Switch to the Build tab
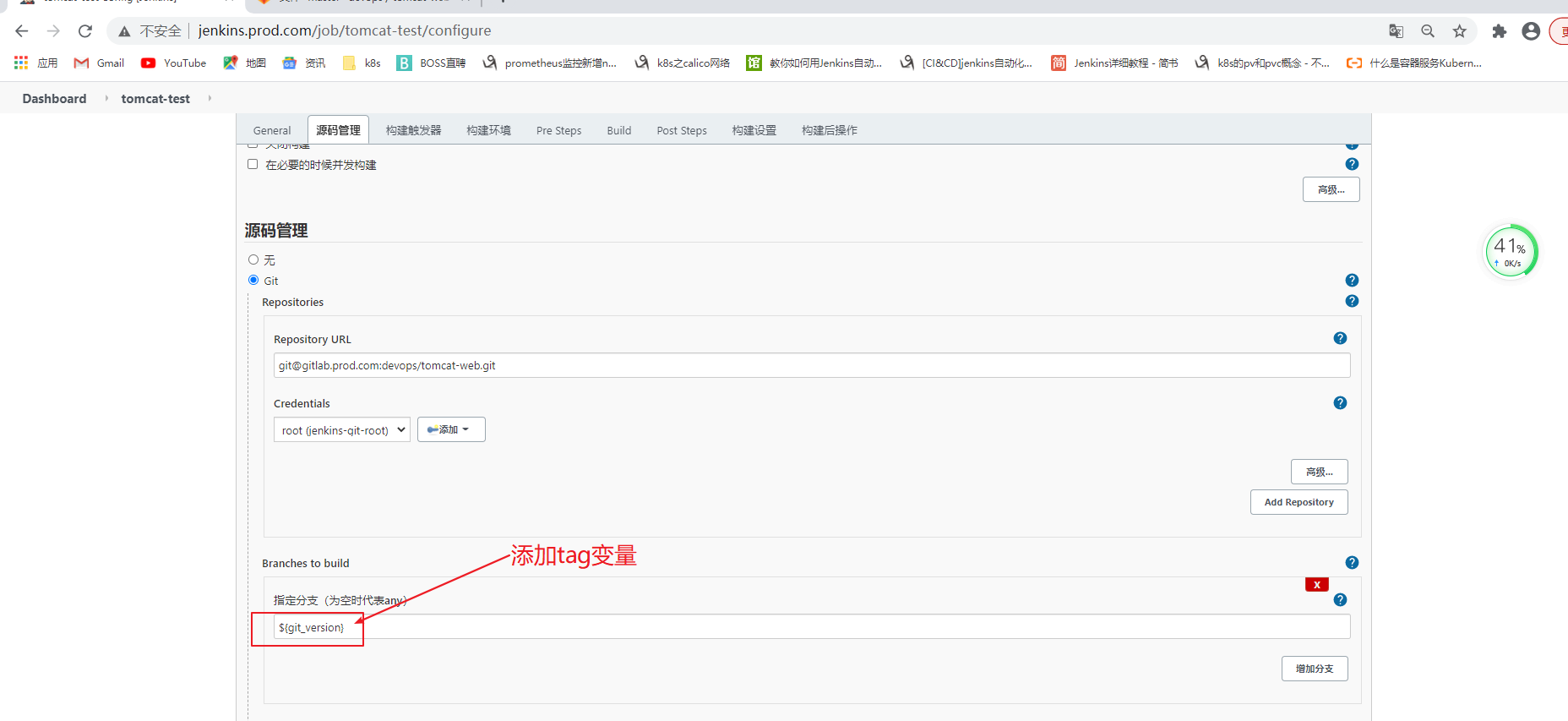The image size is (1568, 721). click(x=619, y=130)
